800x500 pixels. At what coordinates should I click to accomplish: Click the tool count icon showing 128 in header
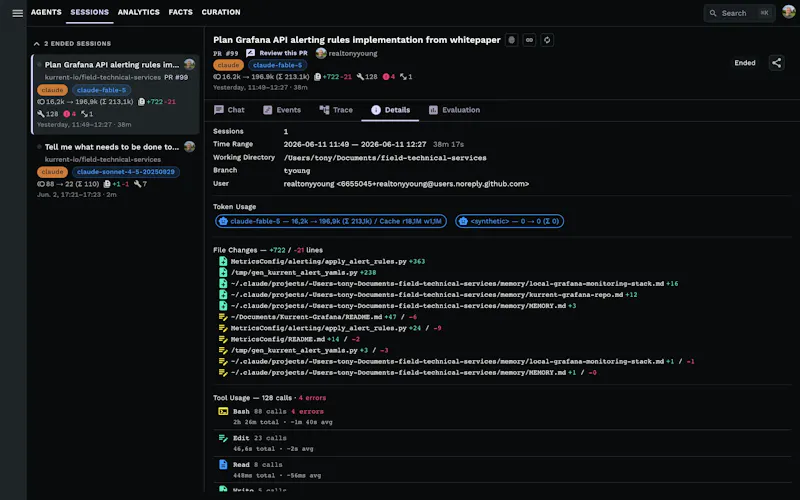(360, 77)
